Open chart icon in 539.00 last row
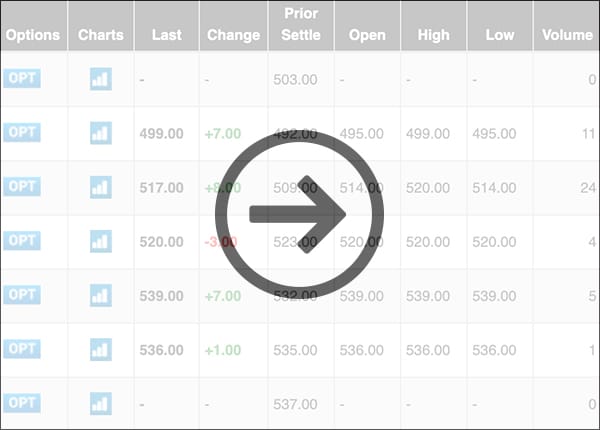This screenshot has width=600, height=430. [101, 295]
